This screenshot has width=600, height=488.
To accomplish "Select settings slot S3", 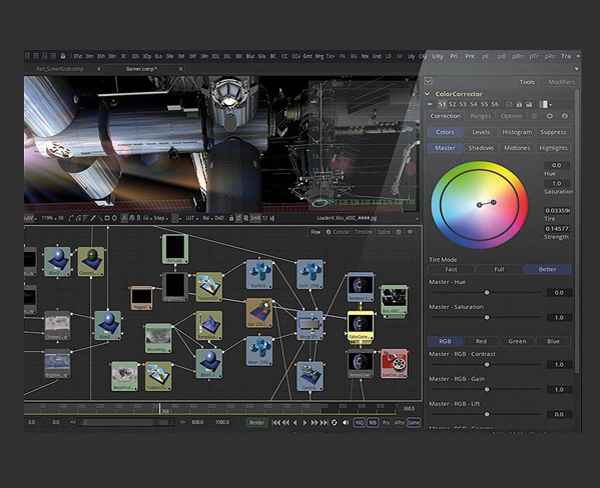I will tap(463, 104).
